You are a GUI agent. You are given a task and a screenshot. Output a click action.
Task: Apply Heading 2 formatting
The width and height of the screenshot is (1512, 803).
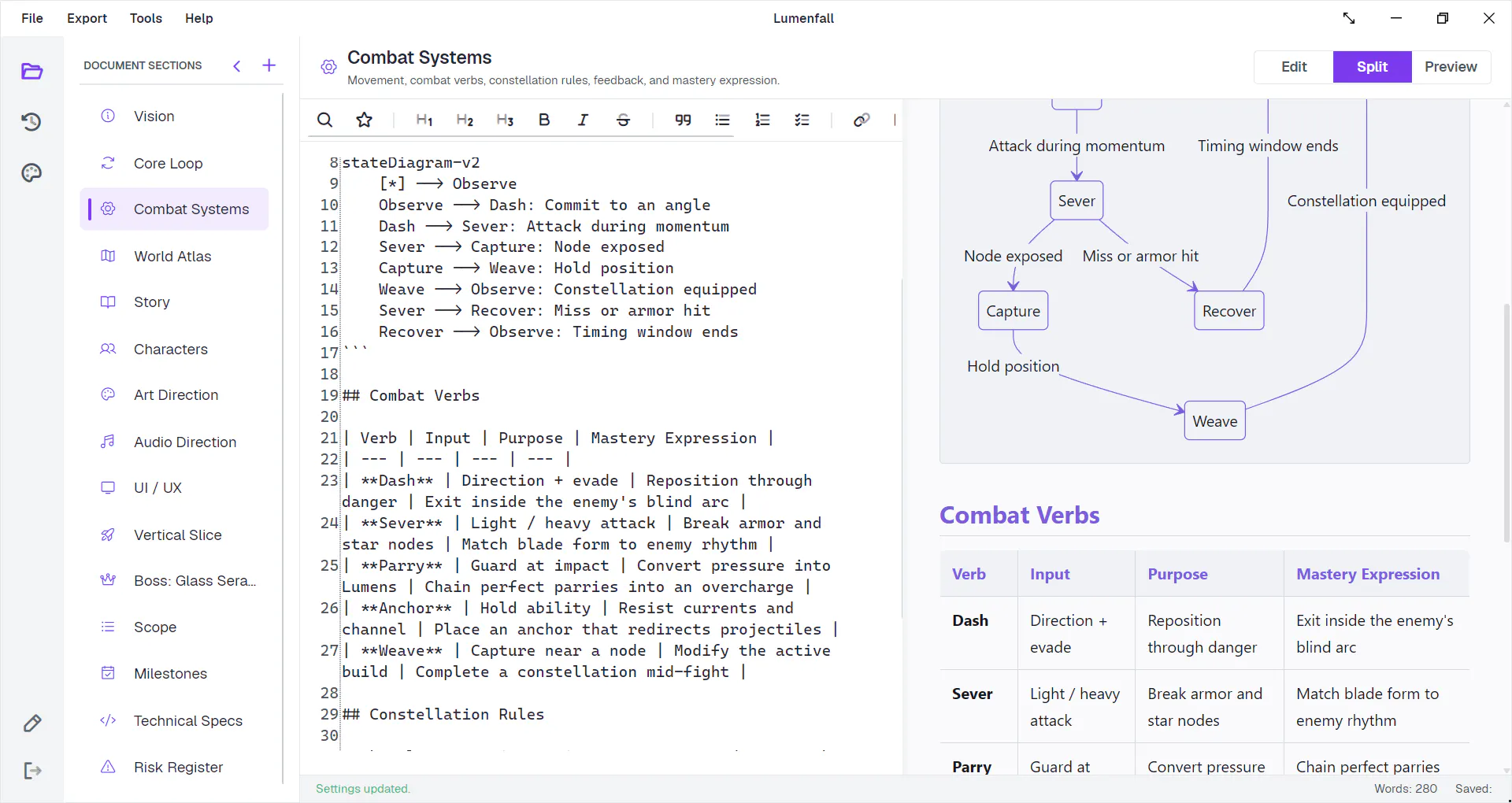coord(465,120)
